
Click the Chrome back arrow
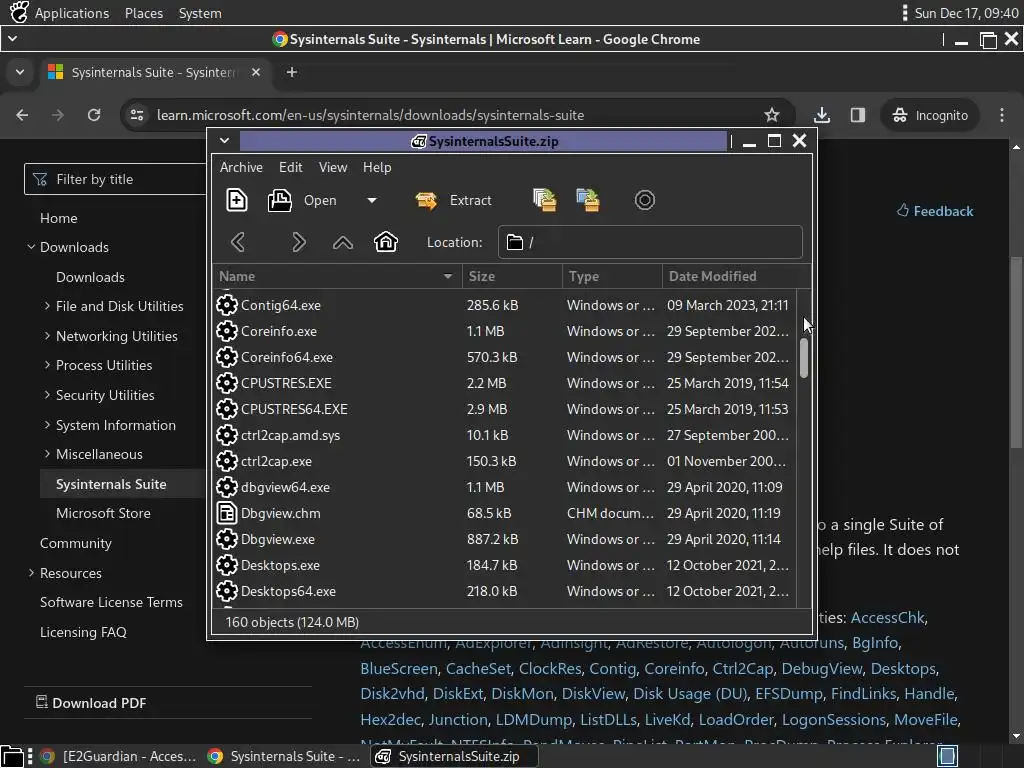click(x=22, y=115)
